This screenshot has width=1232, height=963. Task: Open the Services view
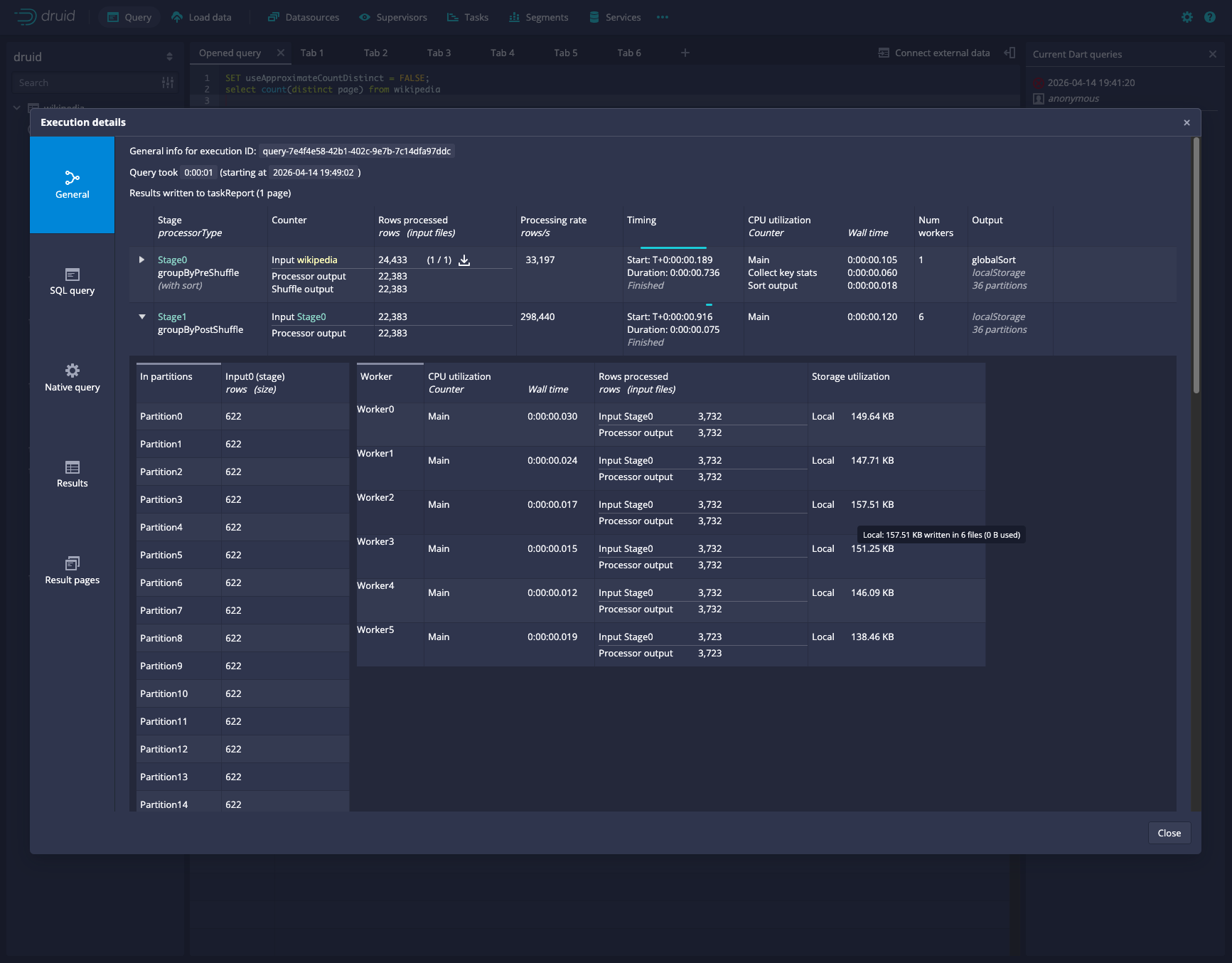click(615, 17)
